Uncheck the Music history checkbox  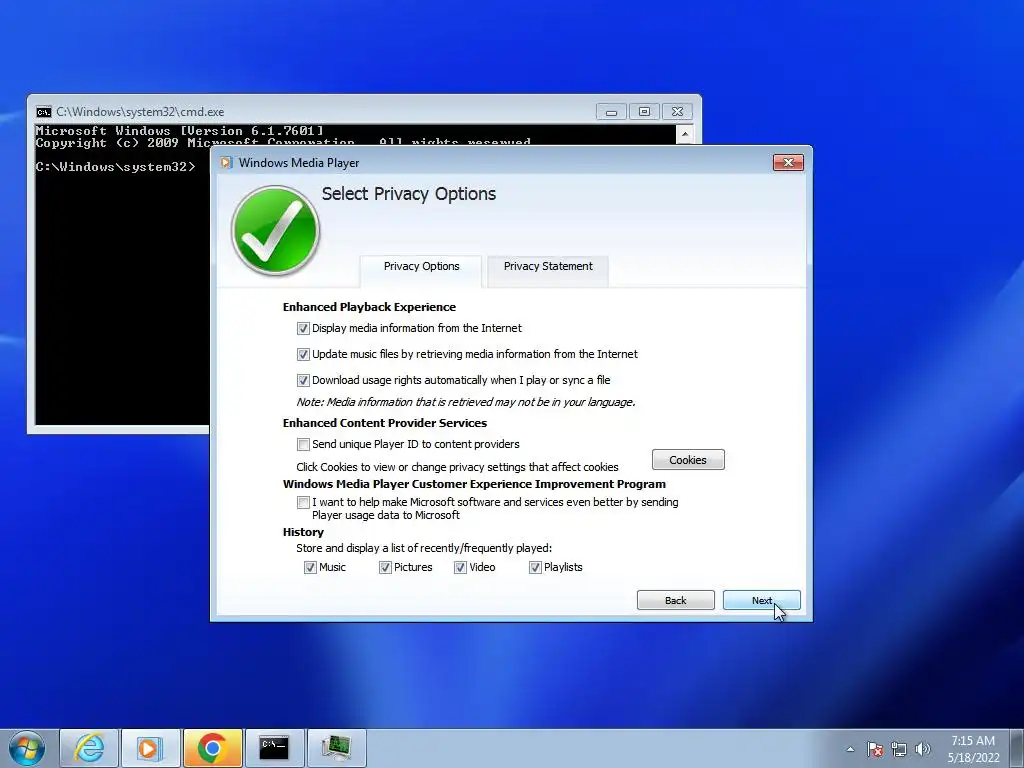click(310, 568)
